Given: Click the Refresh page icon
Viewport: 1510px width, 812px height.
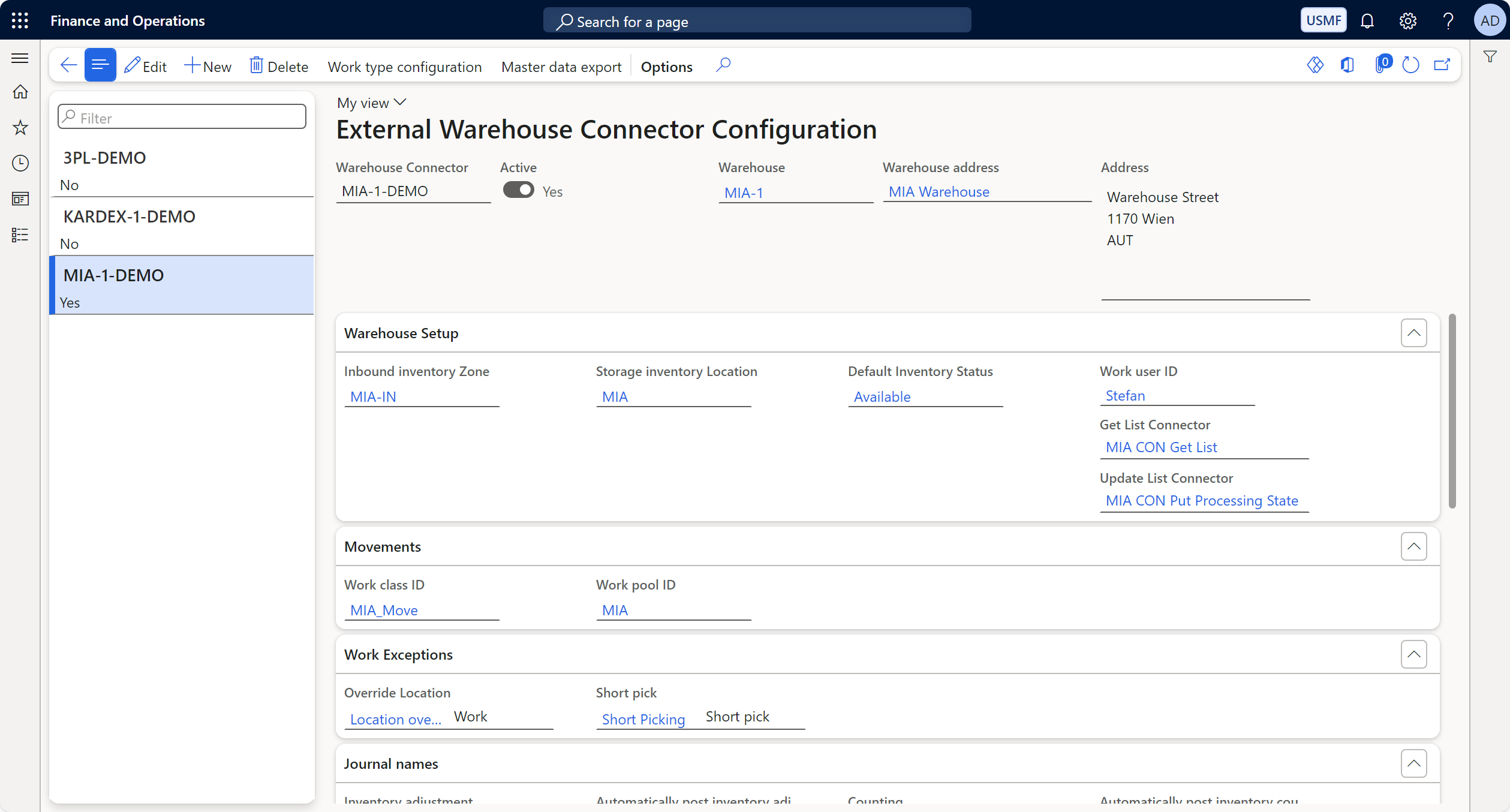Looking at the screenshot, I should pos(1410,65).
